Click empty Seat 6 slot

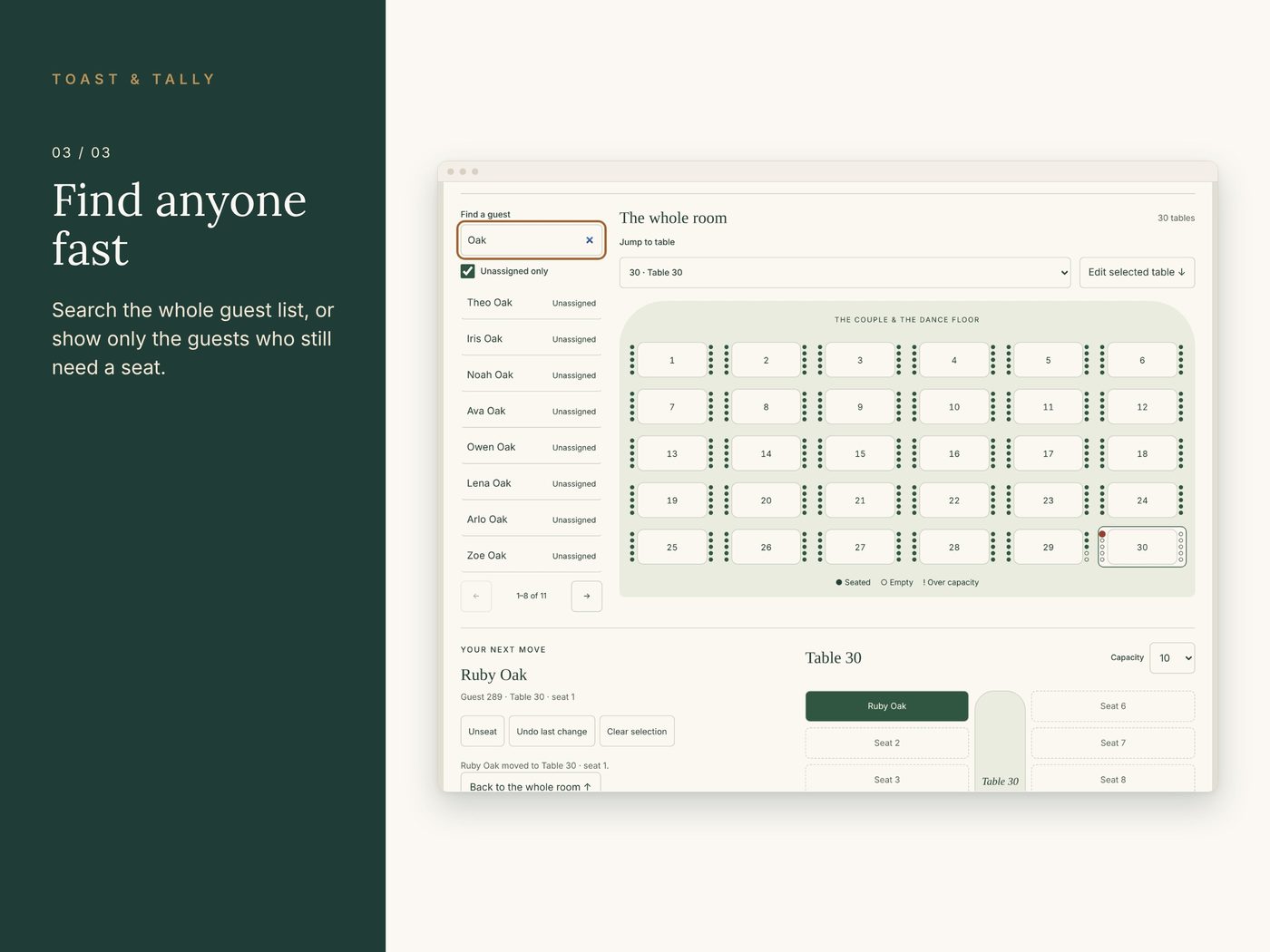click(1113, 706)
